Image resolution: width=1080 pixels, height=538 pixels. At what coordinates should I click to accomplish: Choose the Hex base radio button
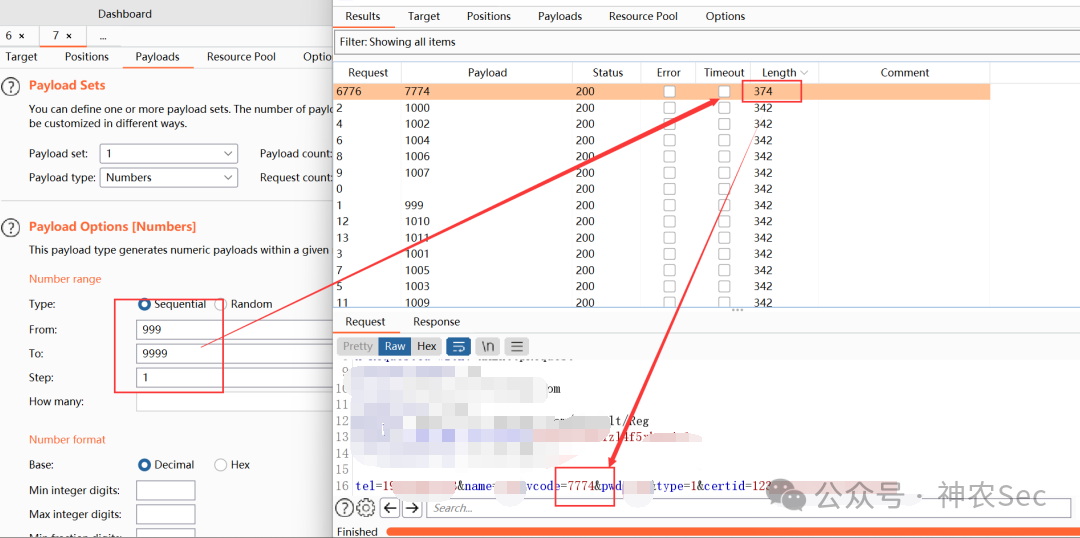220,465
